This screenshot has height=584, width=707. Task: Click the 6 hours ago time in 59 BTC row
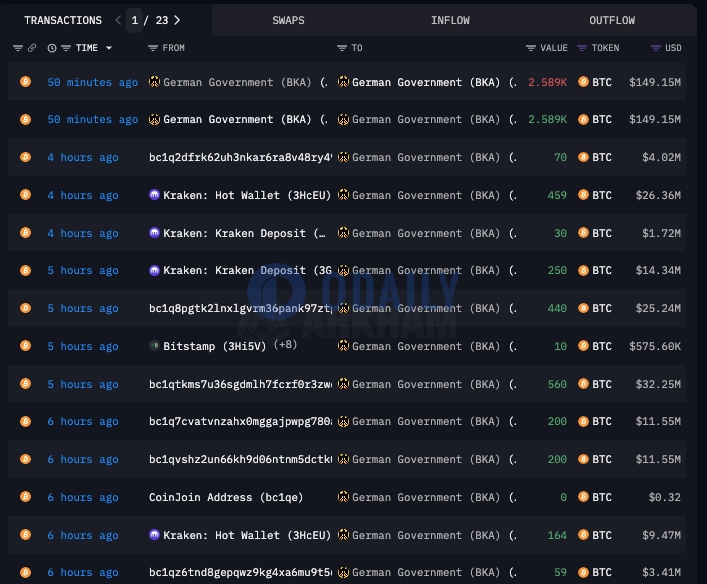tap(83, 573)
